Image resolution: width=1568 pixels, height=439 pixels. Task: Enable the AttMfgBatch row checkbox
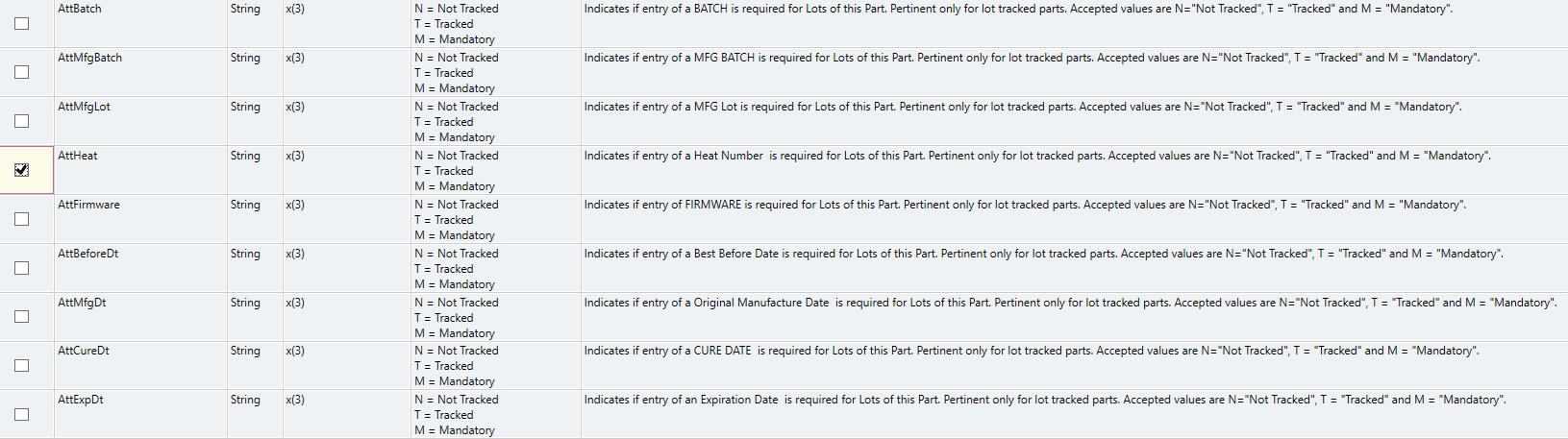[21, 73]
